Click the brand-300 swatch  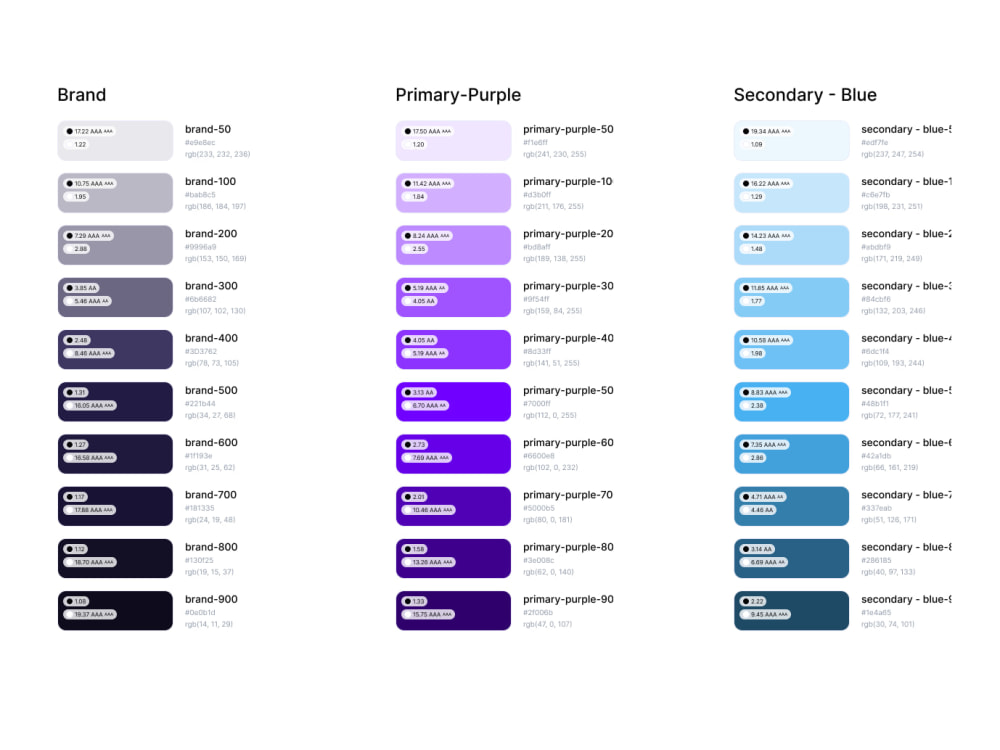[115, 297]
